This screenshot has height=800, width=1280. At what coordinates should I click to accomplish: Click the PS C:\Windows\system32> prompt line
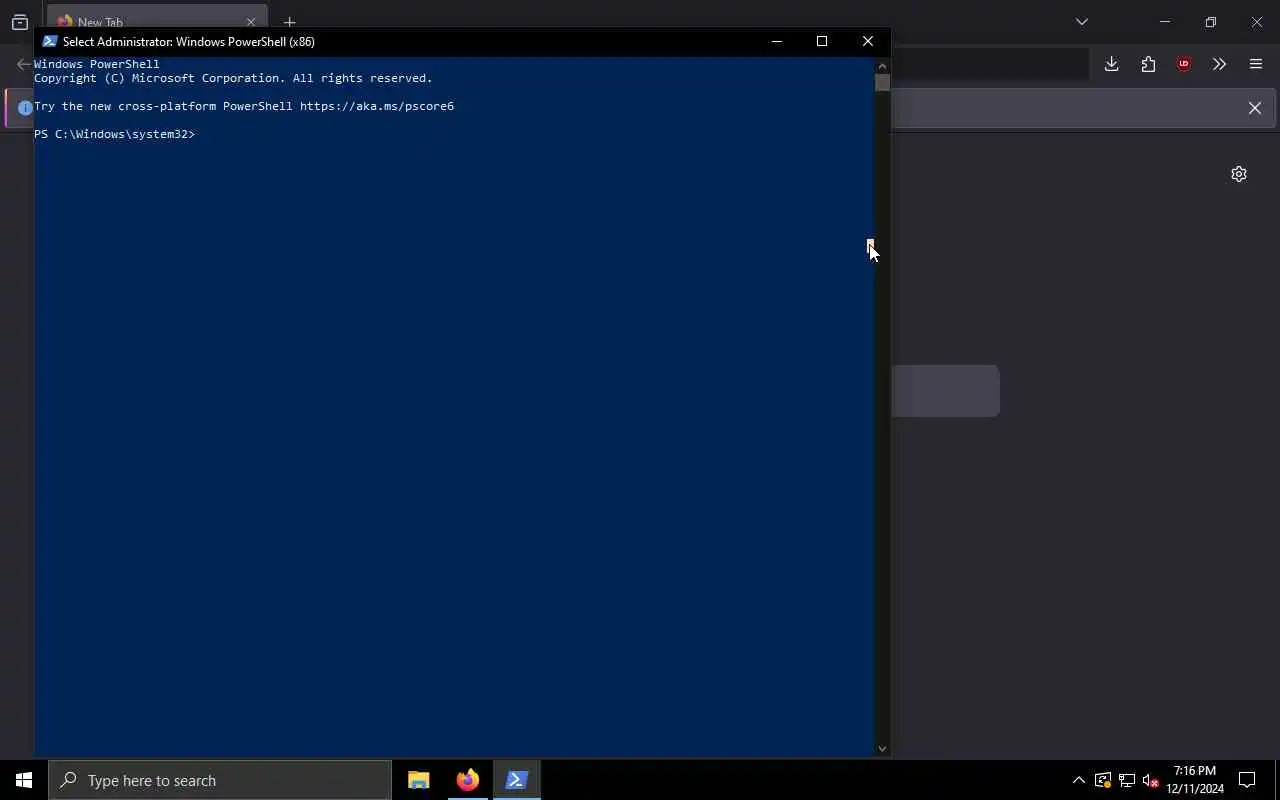(115, 134)
